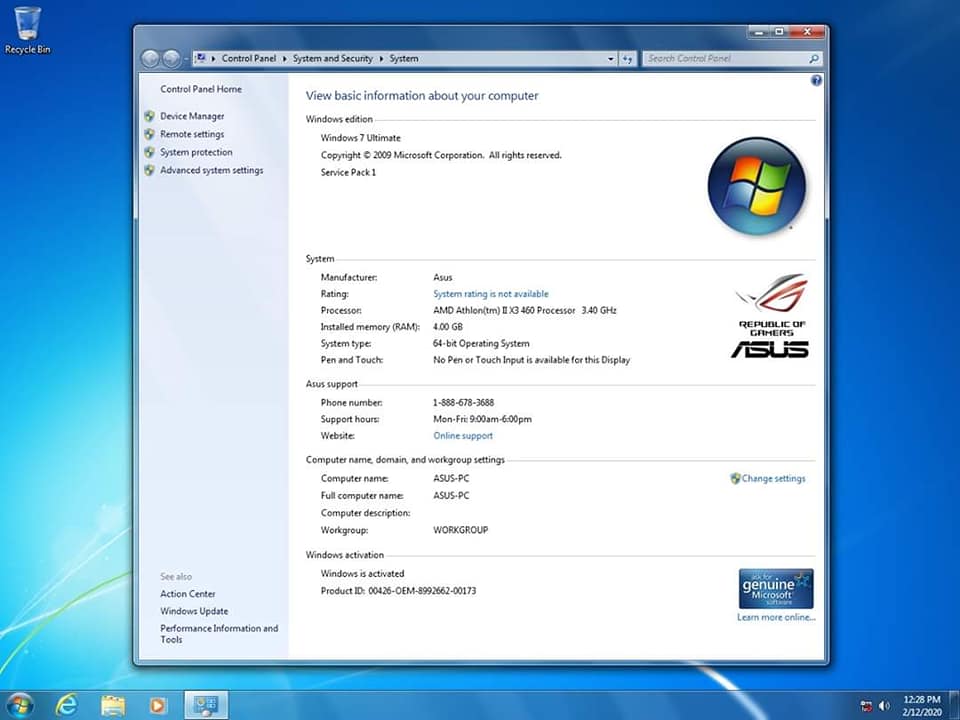
Task: Click the shield icon beside Advanced system settings
Action: [149, 170]
